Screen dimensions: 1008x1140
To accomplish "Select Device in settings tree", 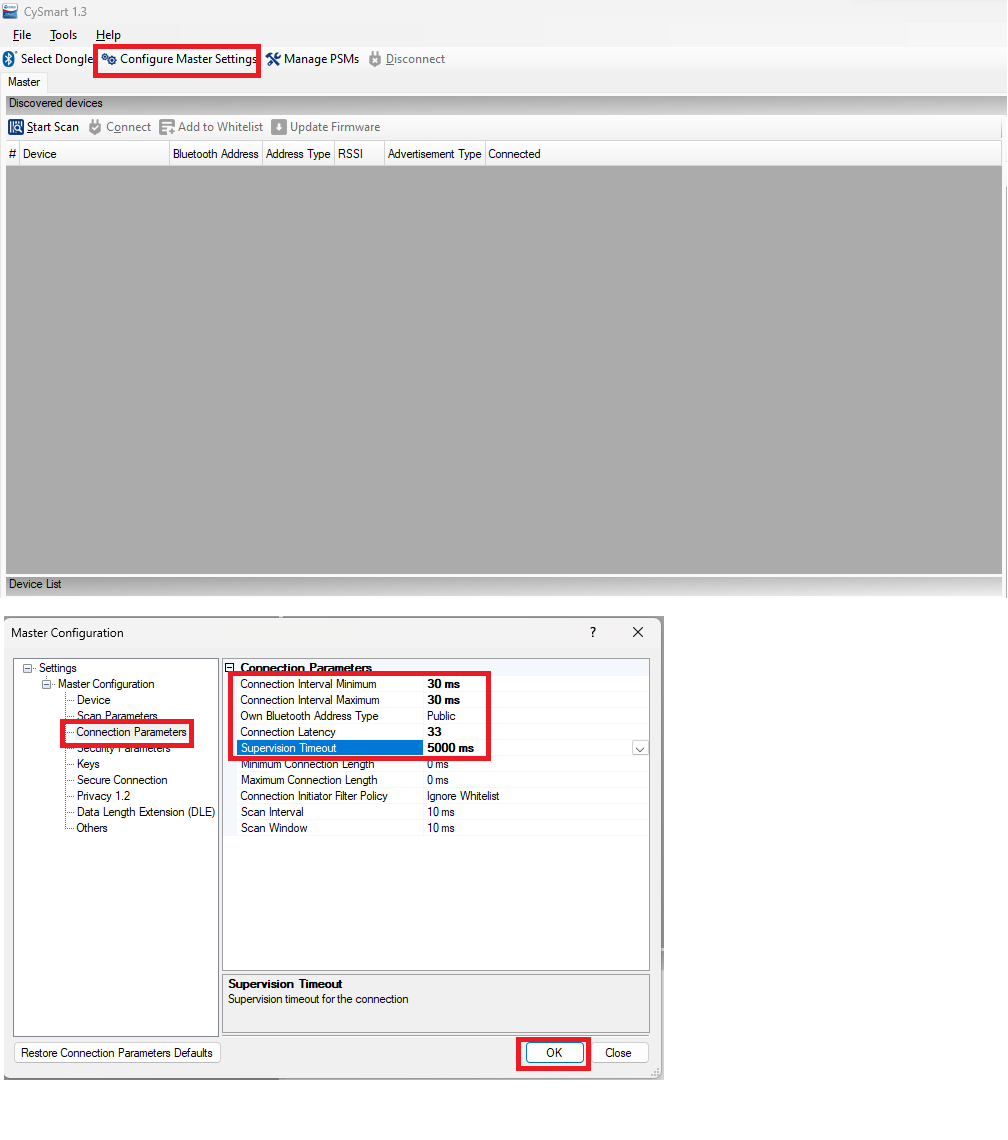I will 94,700.
